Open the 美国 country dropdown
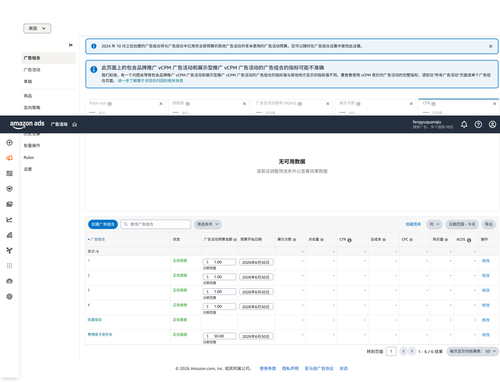This screenshot has width=500, height=382. tap(37, 28)
